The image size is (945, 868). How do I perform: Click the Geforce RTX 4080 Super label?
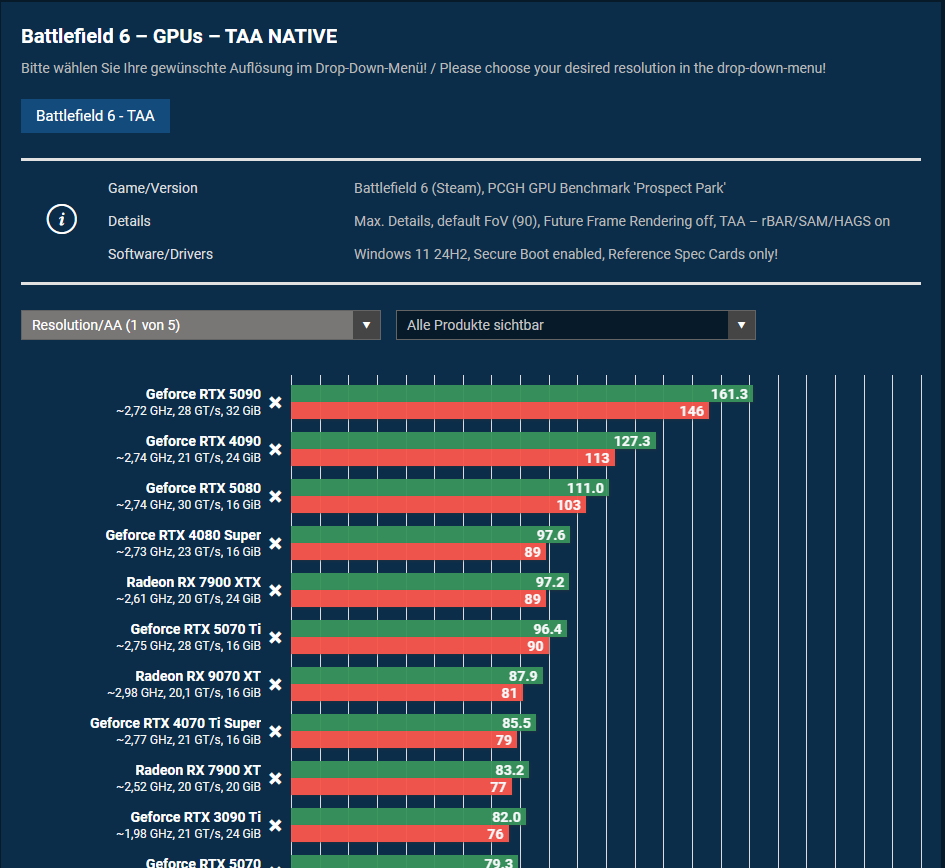point(183,535)
